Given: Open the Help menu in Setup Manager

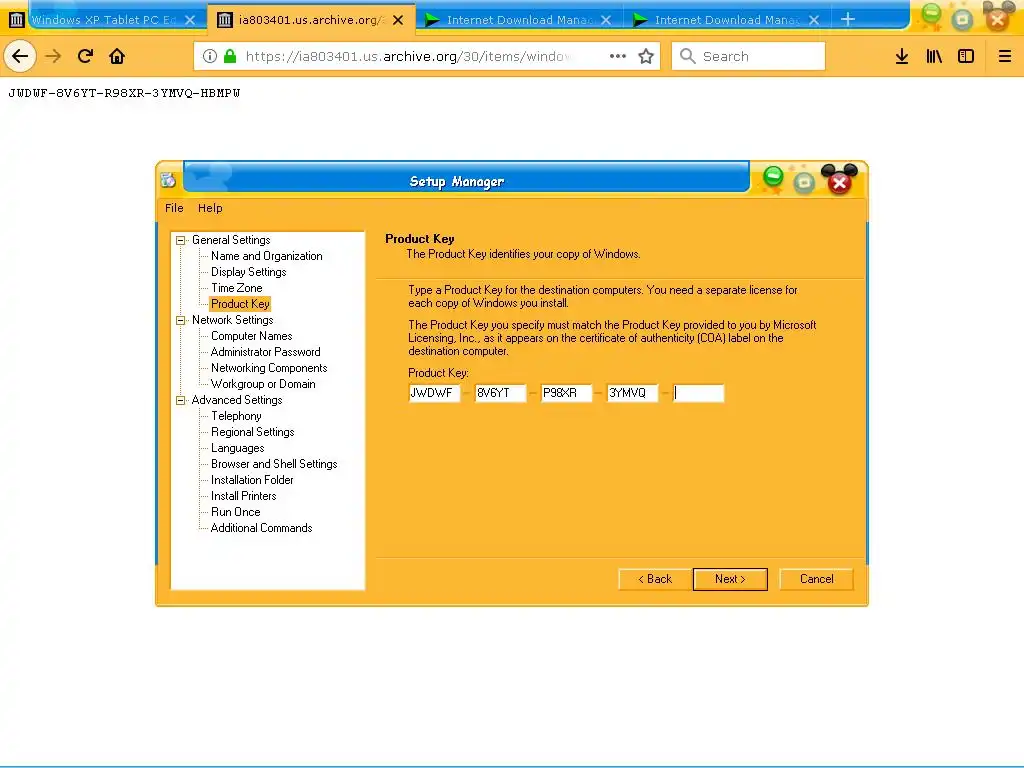Looking at the screenshot, I should pos(210,208).
